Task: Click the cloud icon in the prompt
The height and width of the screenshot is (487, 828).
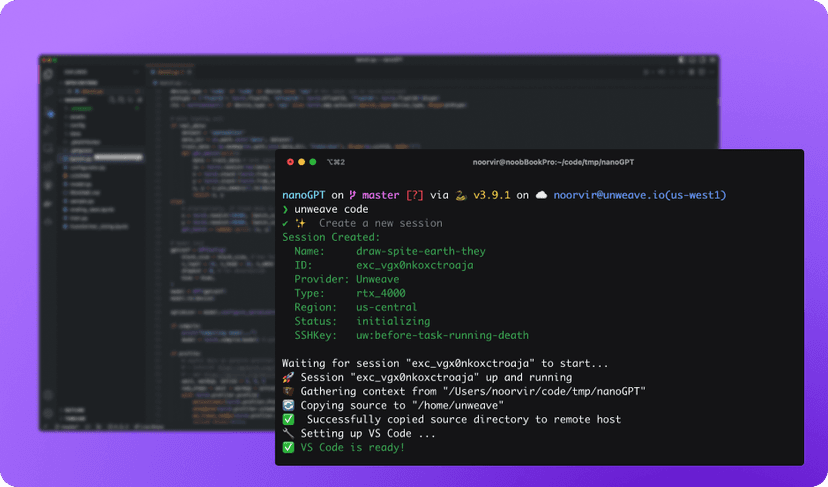Action: click(541, 195)
